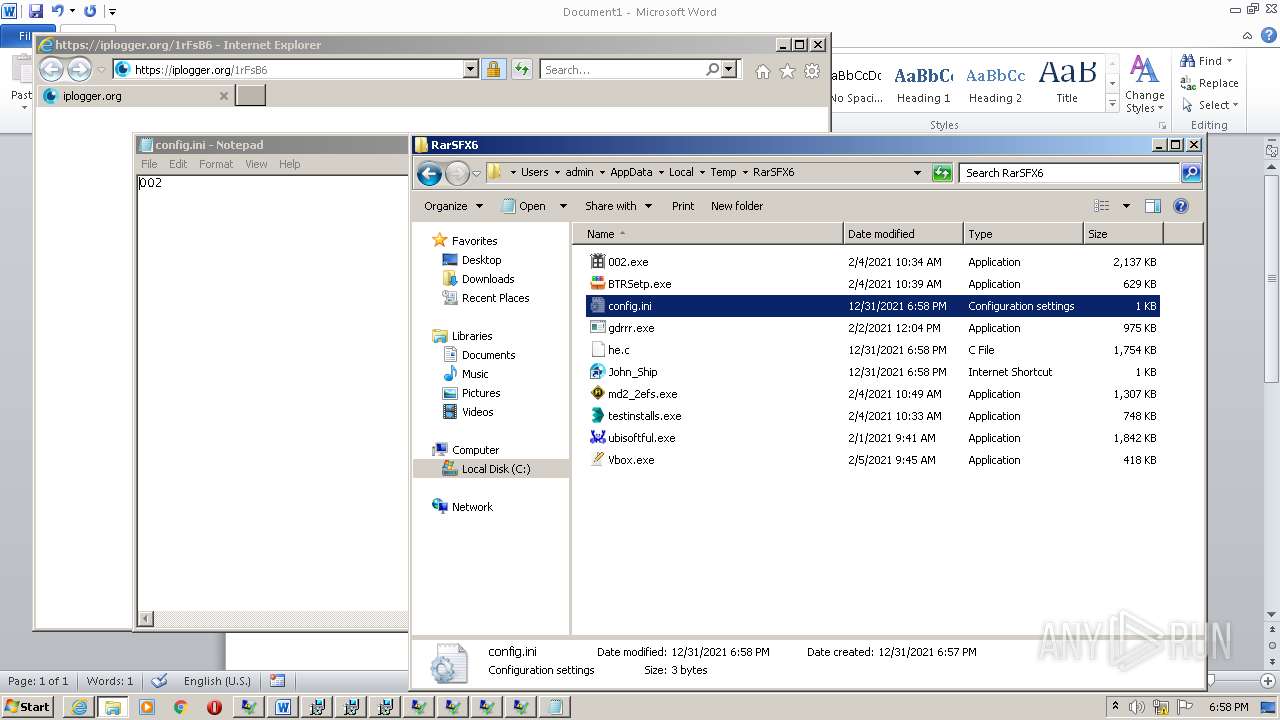Open Windows Media Player from the taskbar
The height and width of the screenshot is (720, 1280).
click(146, 707)
